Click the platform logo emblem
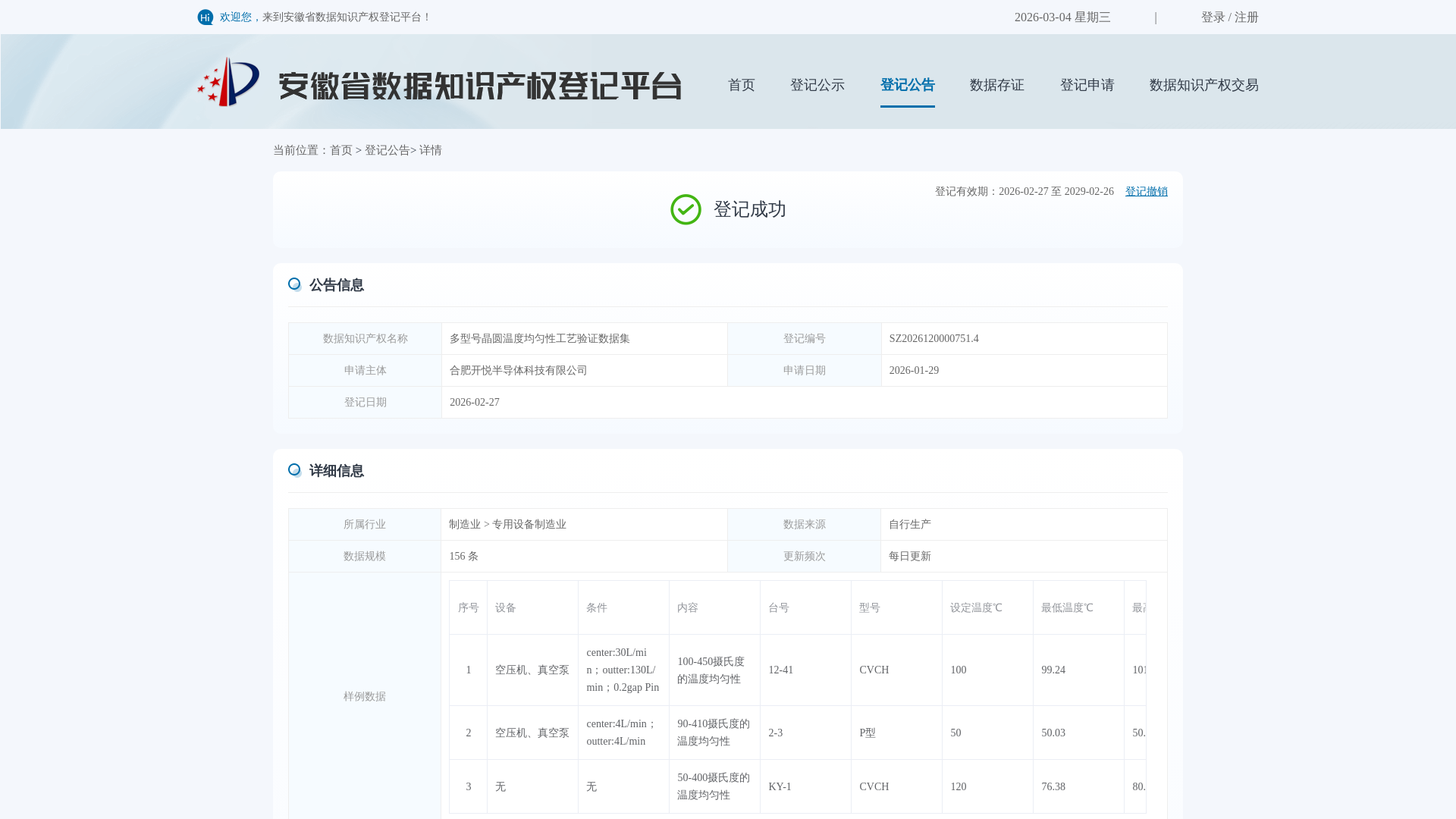Viewport: 1456px width, 819px height. (228, 82)
